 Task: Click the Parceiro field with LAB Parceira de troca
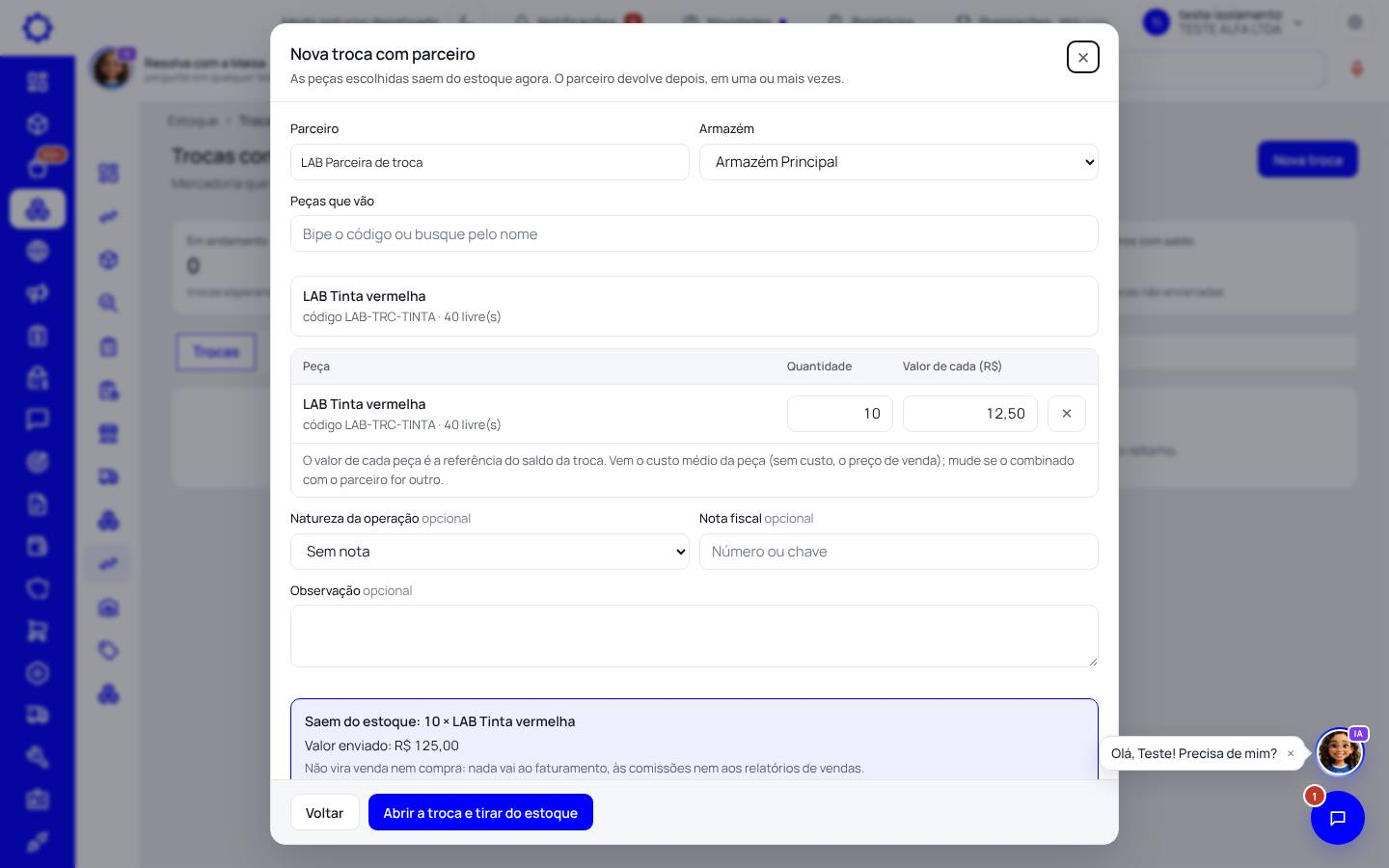[x=489, y=162]
